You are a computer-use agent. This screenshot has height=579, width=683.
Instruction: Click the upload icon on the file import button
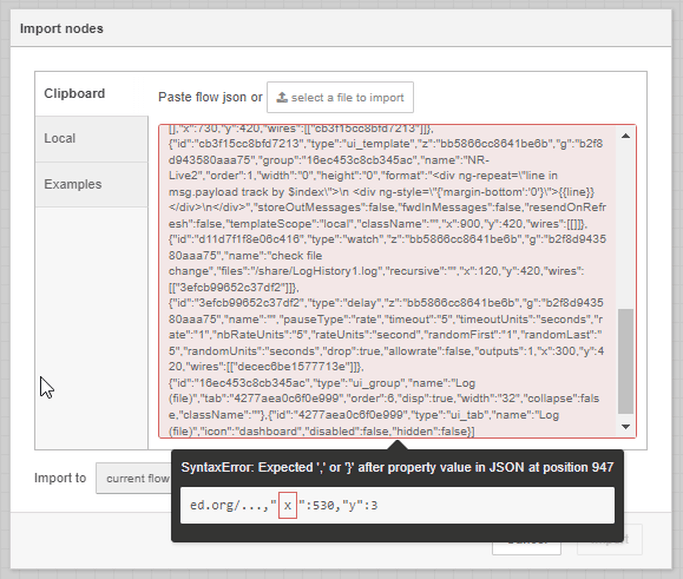click(x=282, y=98)
